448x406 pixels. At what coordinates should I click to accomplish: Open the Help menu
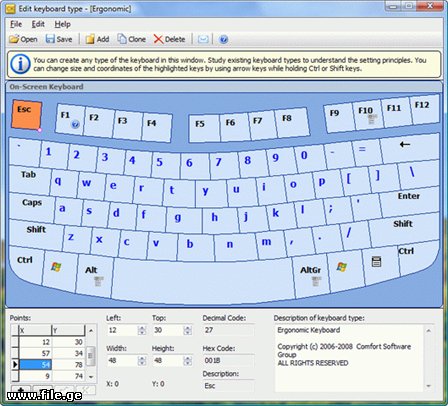(62, 24)
